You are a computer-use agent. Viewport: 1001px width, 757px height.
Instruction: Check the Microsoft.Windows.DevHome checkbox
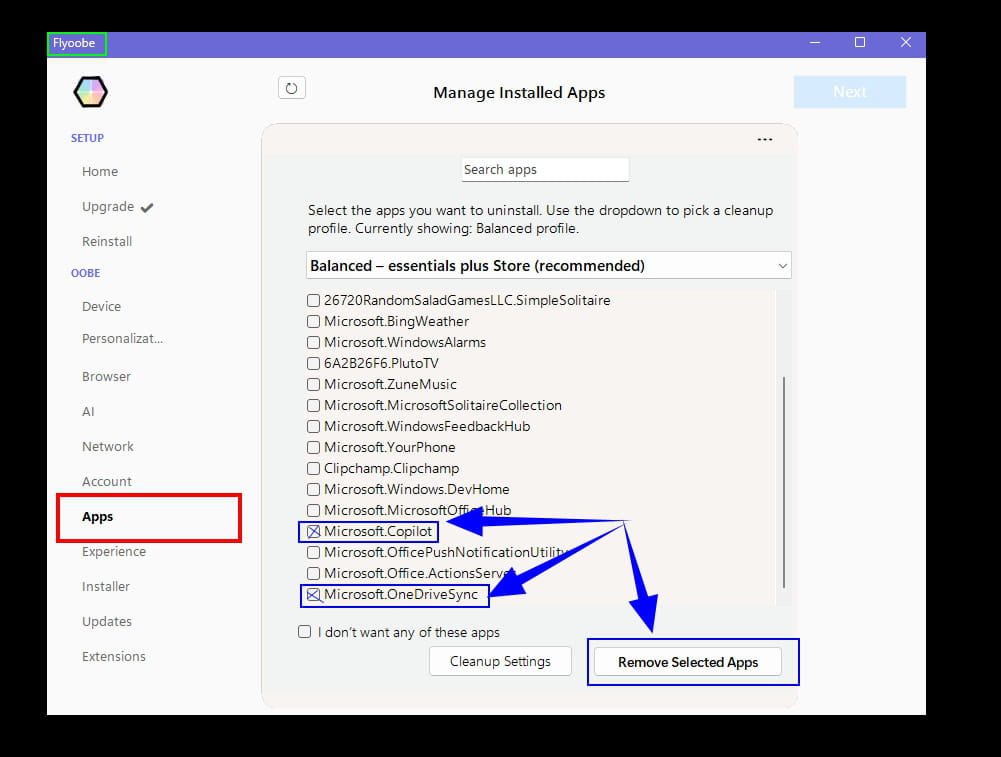[313, 490]
